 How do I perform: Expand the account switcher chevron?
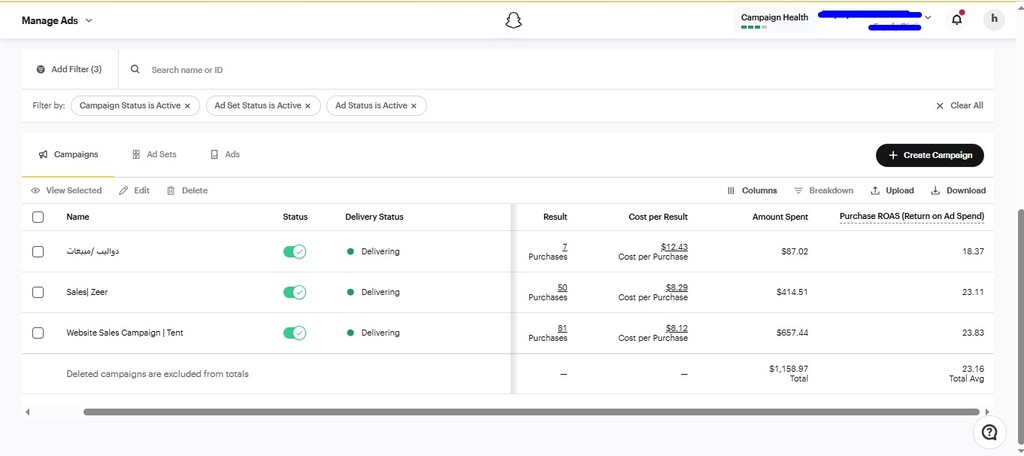(x=928, y=17)
